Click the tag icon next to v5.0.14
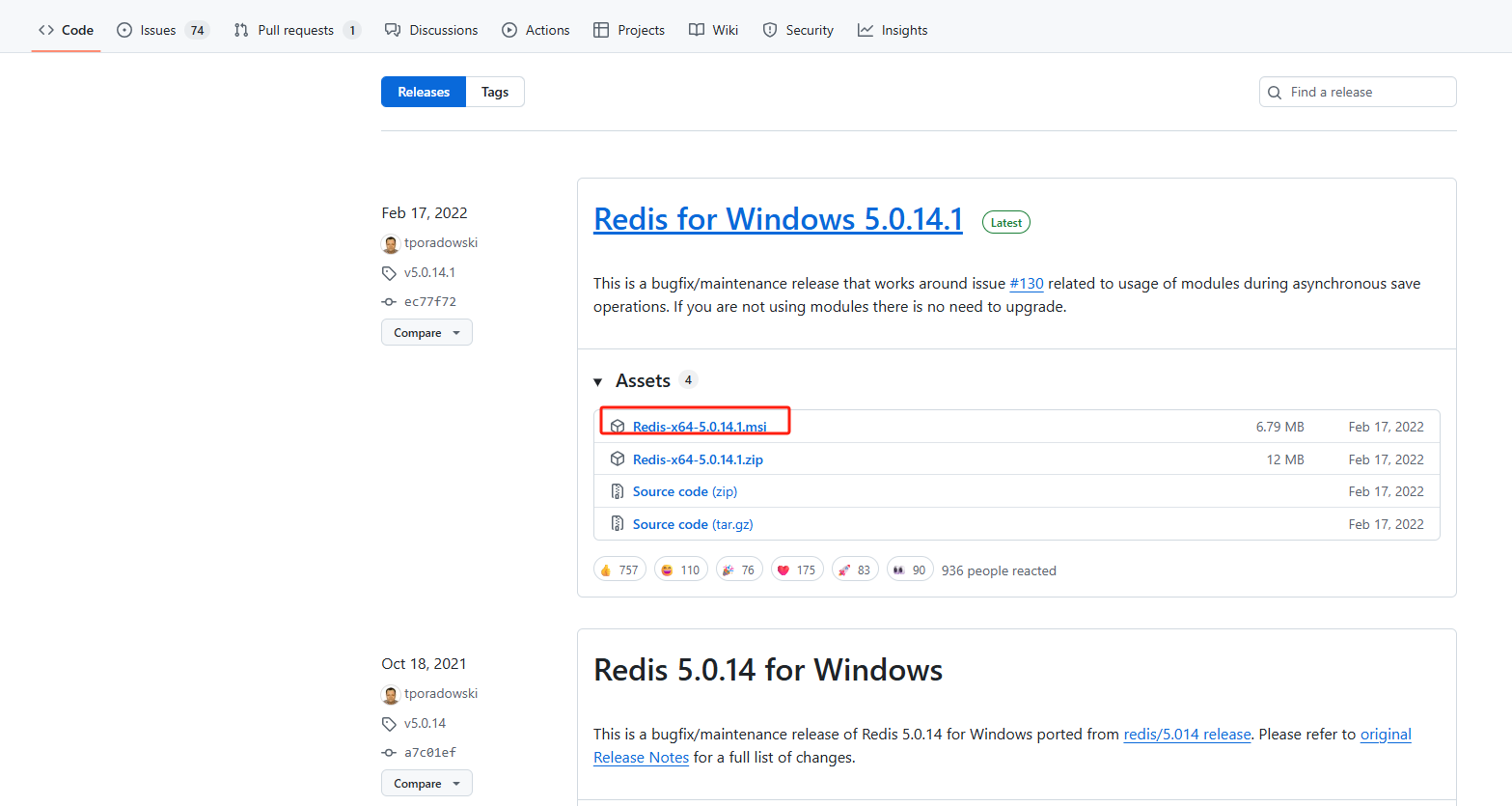1512x806 pixels. [x=389, y=724]
